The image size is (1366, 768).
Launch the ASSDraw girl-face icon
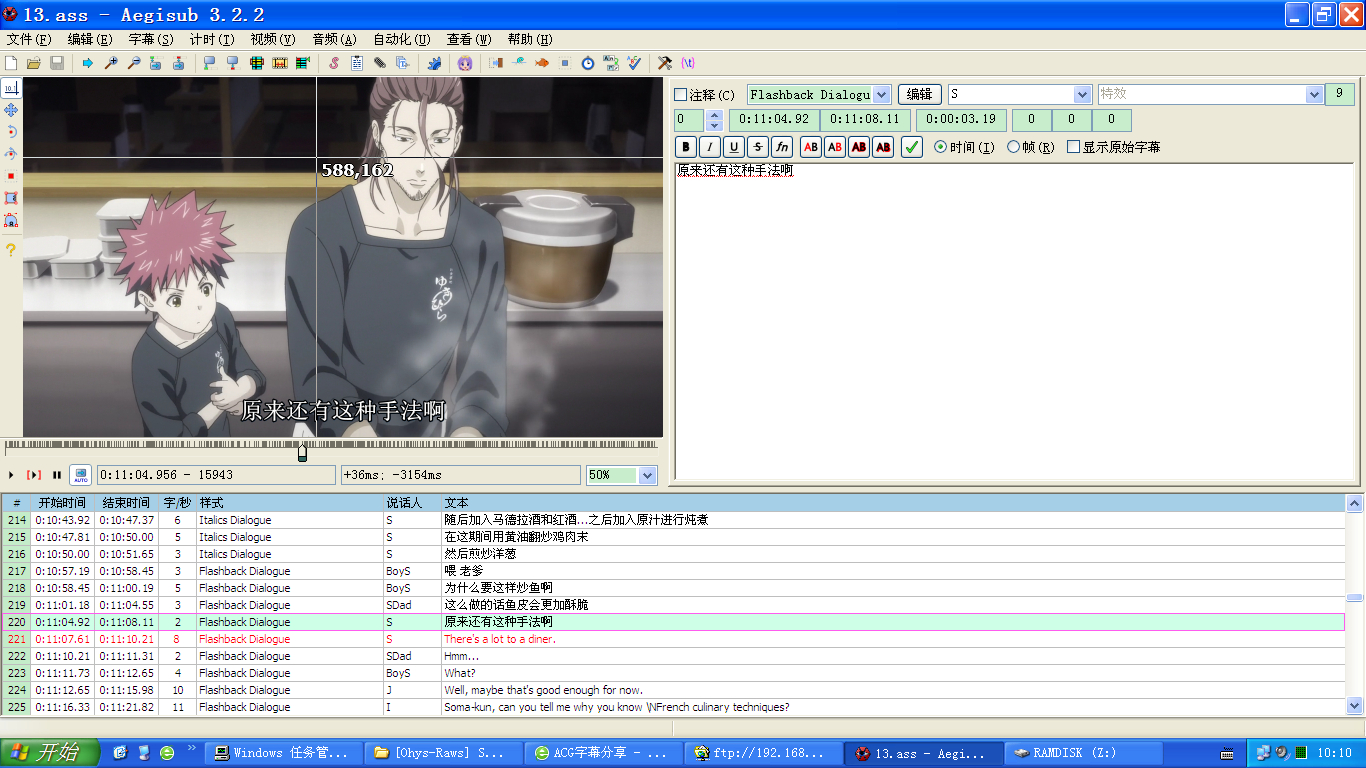click(465, 63)
